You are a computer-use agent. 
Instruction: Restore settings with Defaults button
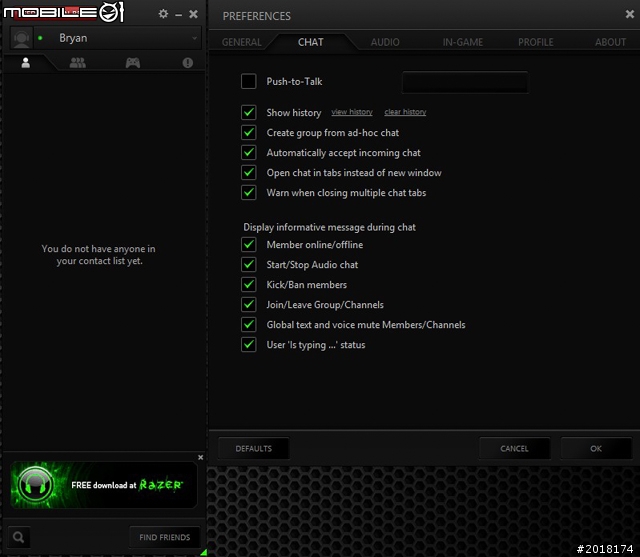pyautogui.click(x=253, y=448)
